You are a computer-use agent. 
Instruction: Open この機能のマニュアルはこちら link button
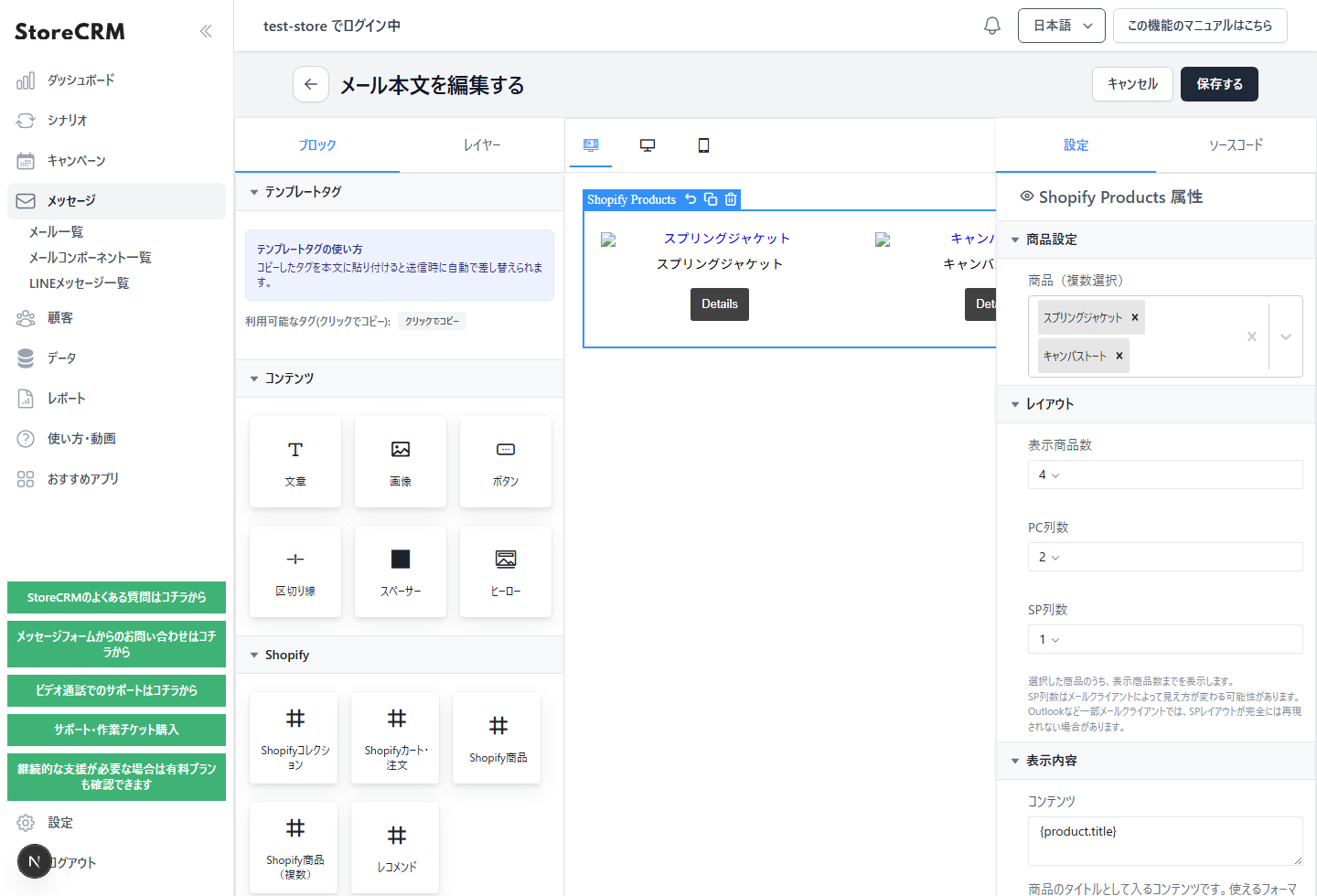point(1200,26)
